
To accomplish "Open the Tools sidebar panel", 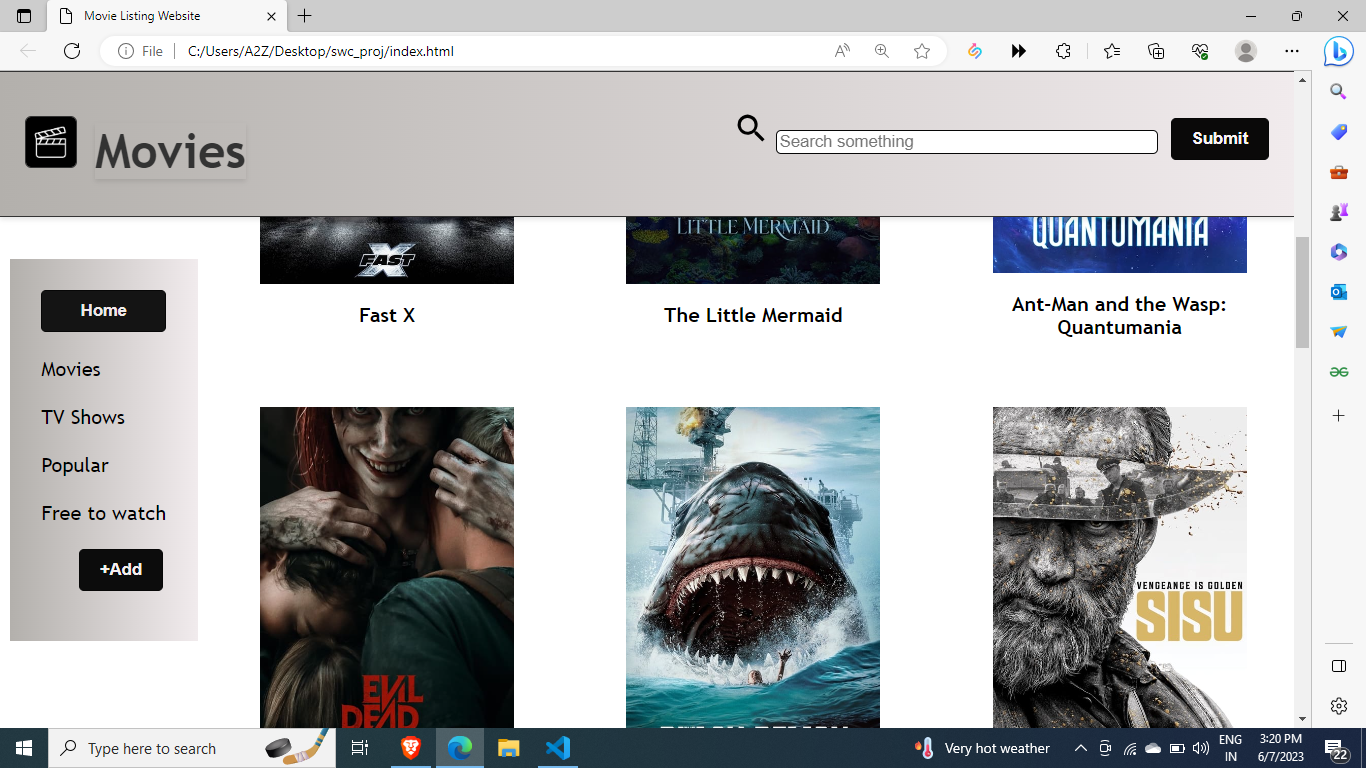I will 1338,171.
